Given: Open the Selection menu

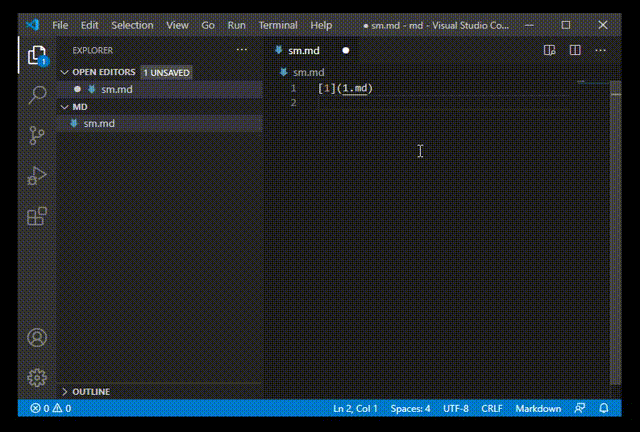Looking at the screenshot, I should coord(132,25).
